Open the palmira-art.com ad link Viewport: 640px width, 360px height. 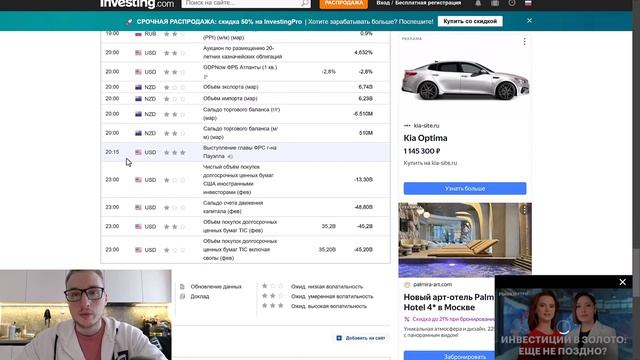pos(433,284)
